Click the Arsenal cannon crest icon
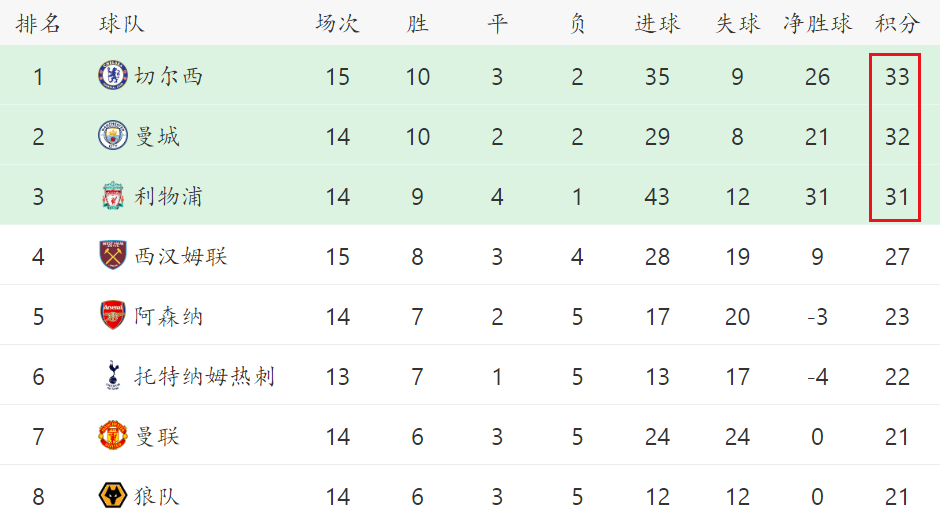940x519 pixels. tap(113, 315)
